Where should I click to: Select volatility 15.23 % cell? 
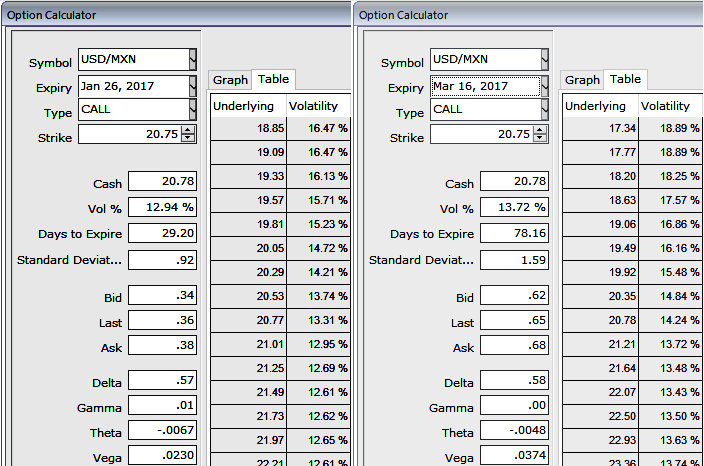pos(319,224)
